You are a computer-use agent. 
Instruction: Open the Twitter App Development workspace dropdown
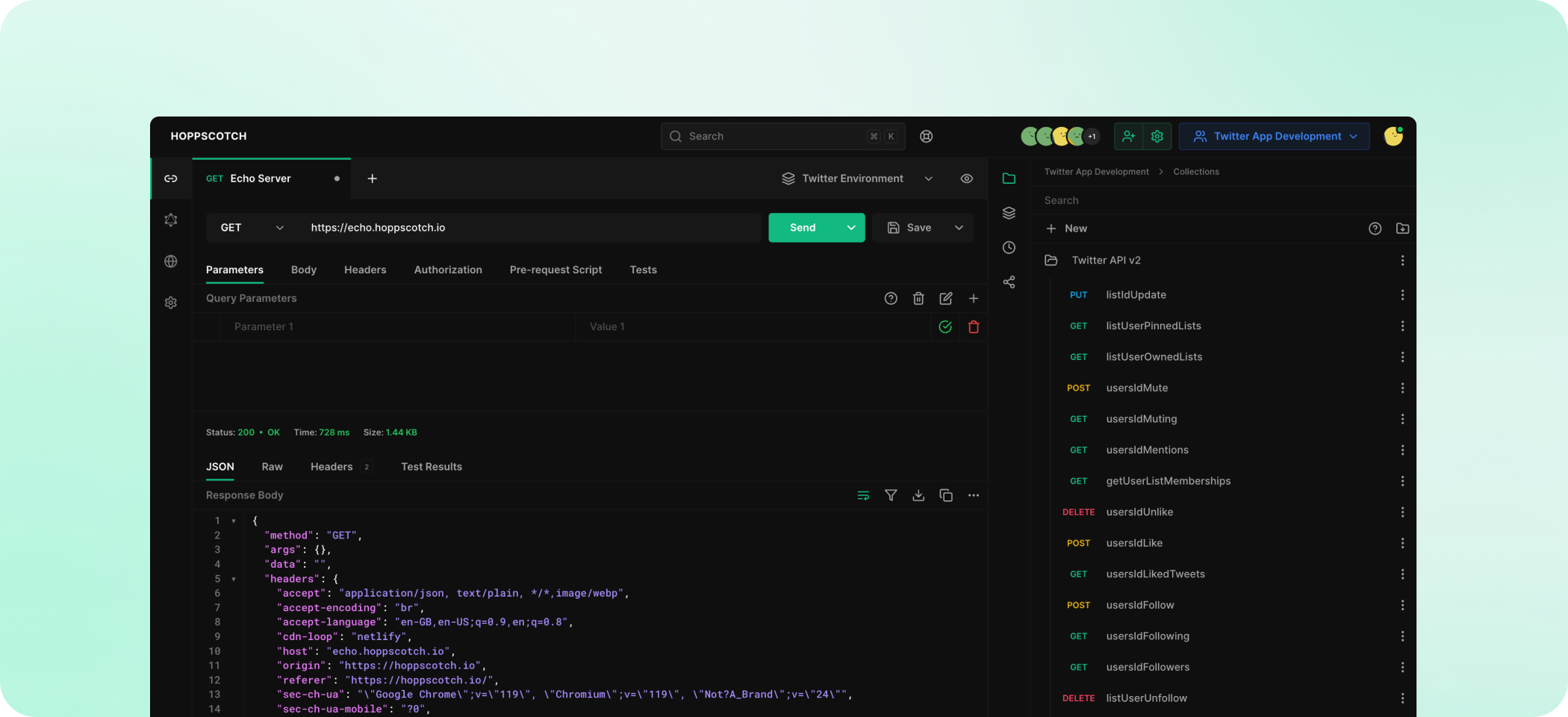[x=1274, y=137]
